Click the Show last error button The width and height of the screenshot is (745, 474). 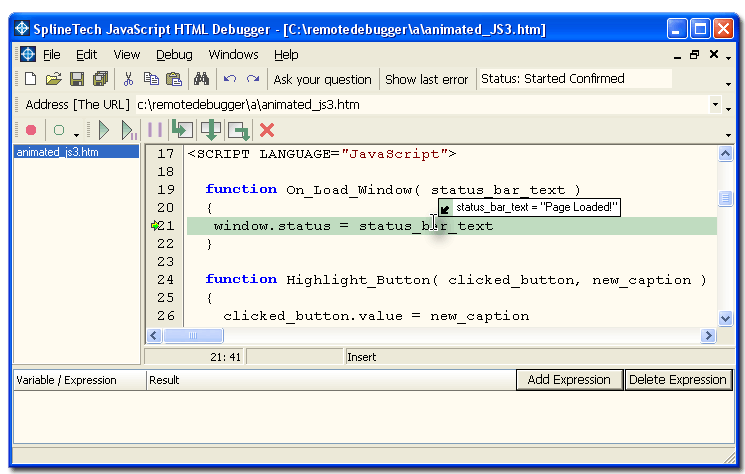tap(426, 79)
